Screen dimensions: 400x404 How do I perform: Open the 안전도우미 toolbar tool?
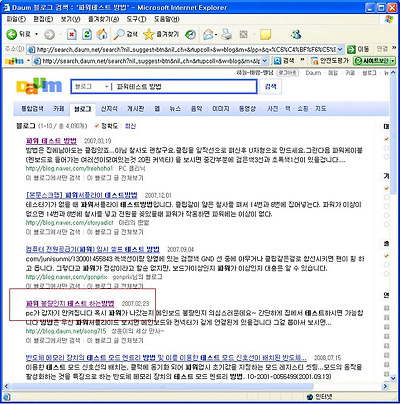click(330, 61)
